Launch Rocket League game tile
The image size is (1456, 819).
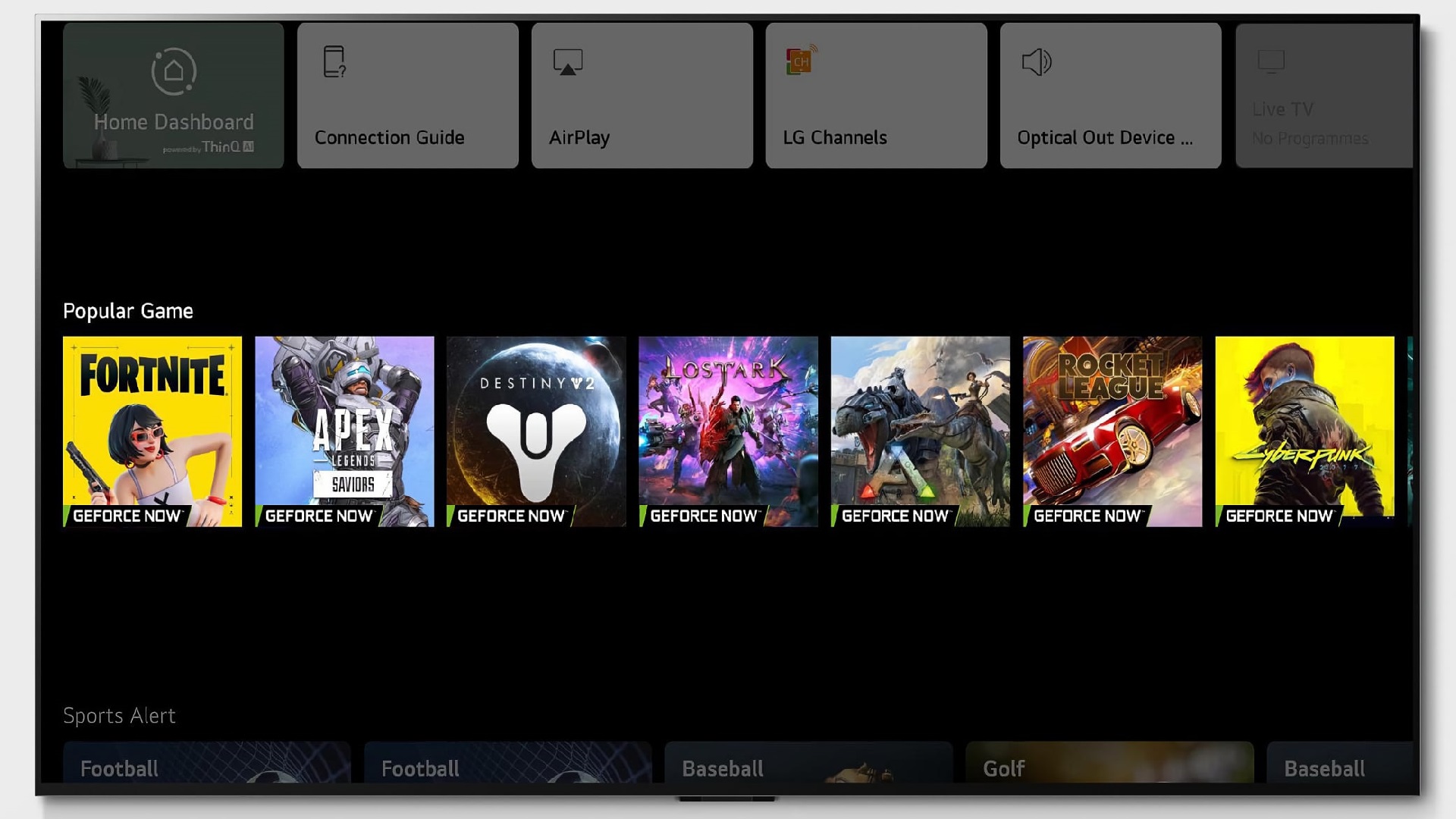point(1112,431)
